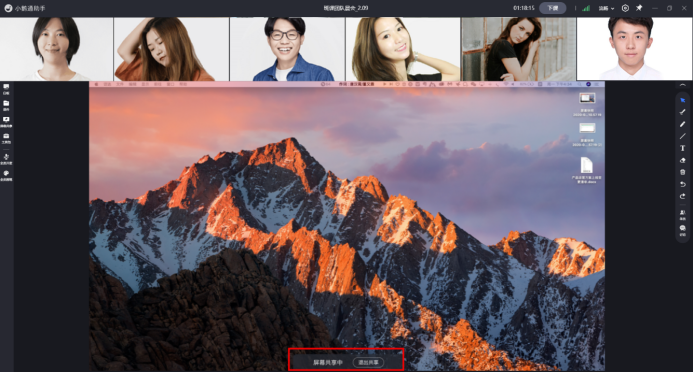The height and width of the screenshot is (373, 693).
Task: Select the fourth participant, smiling woman
Action: [x=403, y=49]
